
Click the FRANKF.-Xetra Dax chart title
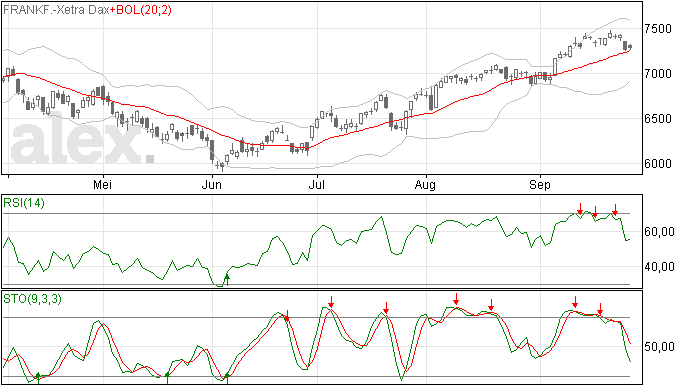tap(56, 10)
